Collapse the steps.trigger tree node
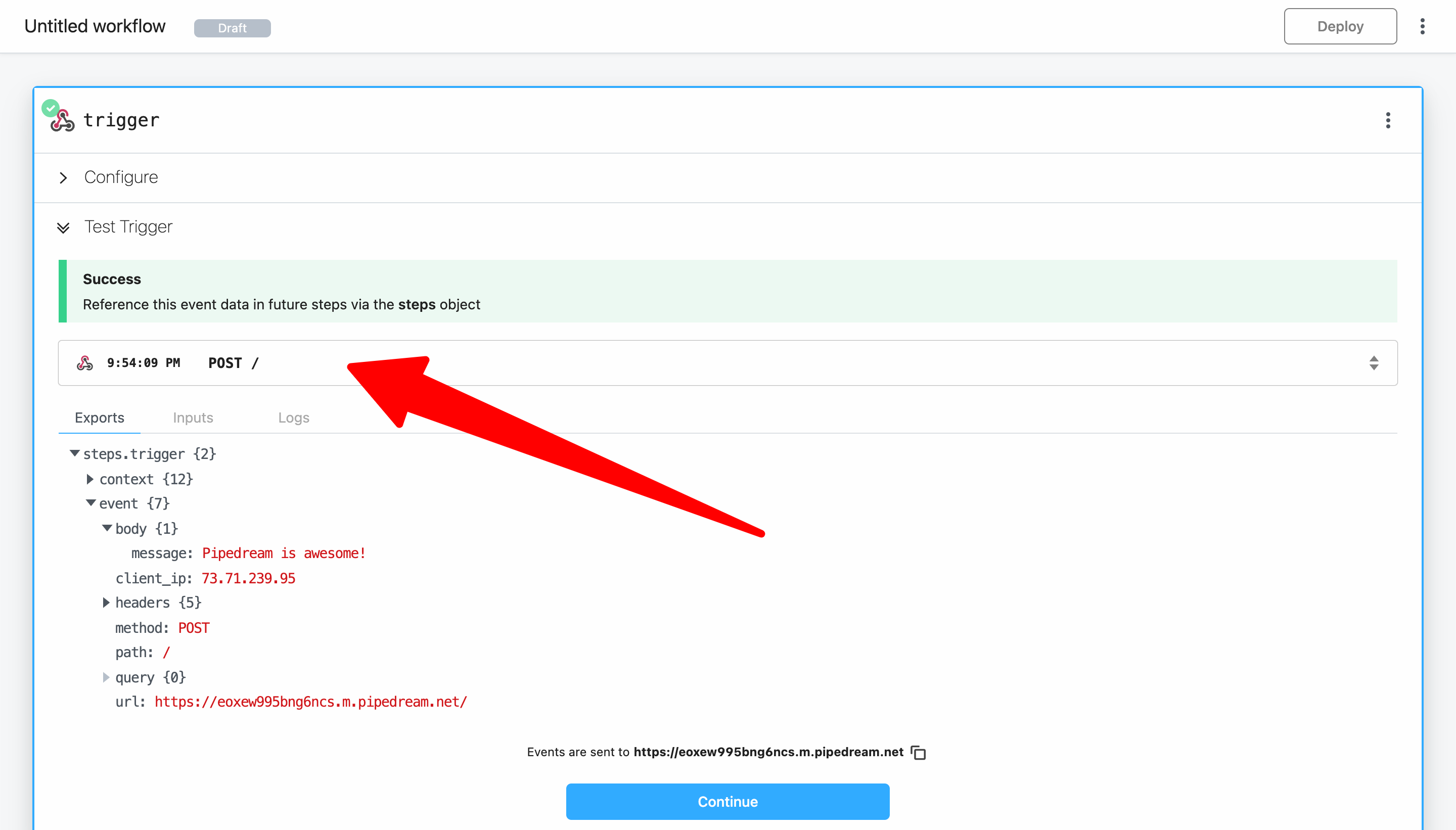This screenshot has width=1456, height=830. [75, 453]
